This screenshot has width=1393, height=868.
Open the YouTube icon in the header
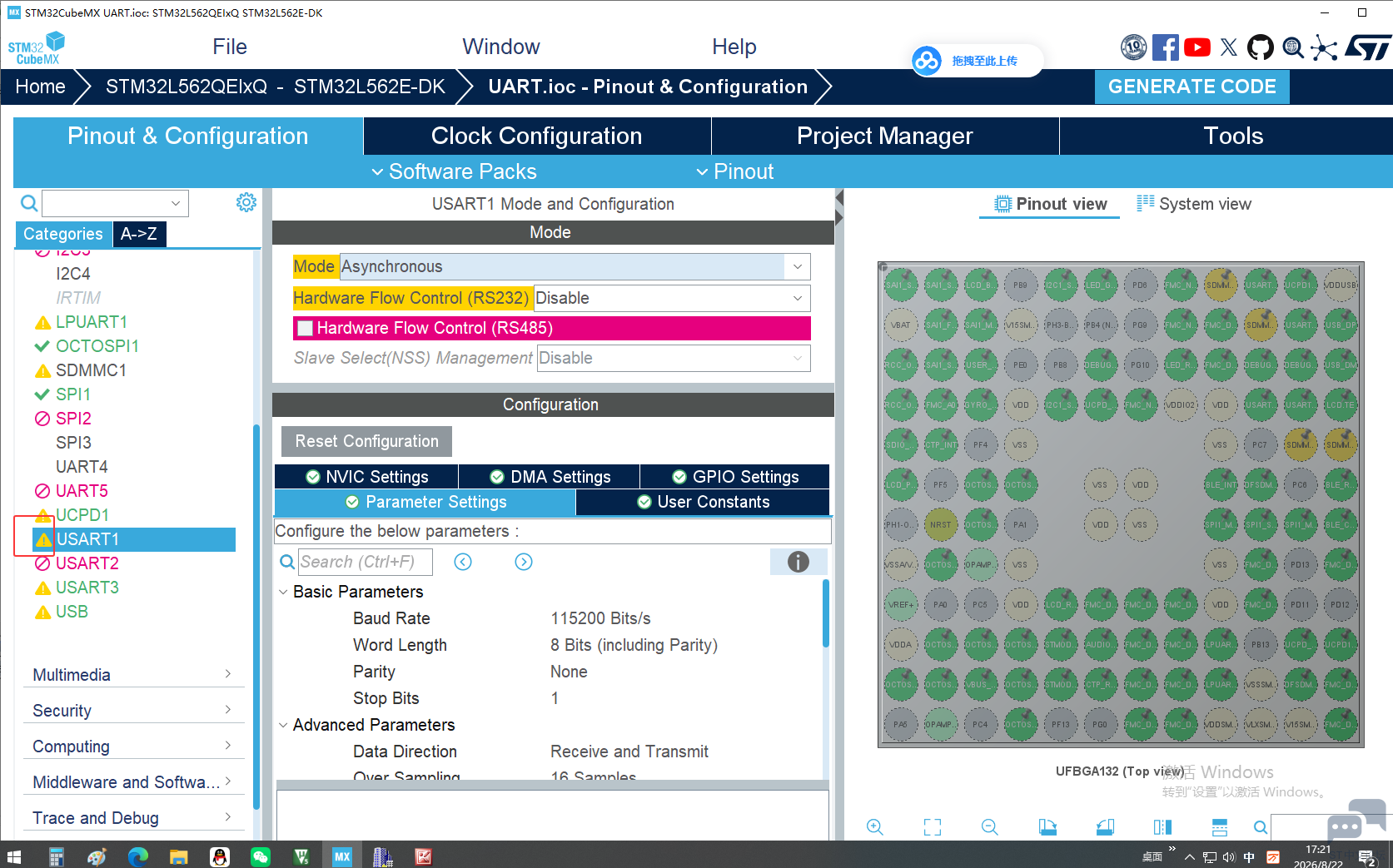[1197, 47]
